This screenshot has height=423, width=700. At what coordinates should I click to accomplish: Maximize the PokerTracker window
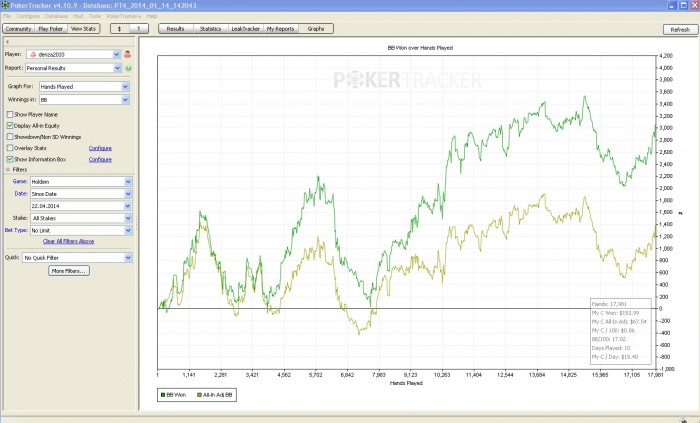[x=683, y=5]
